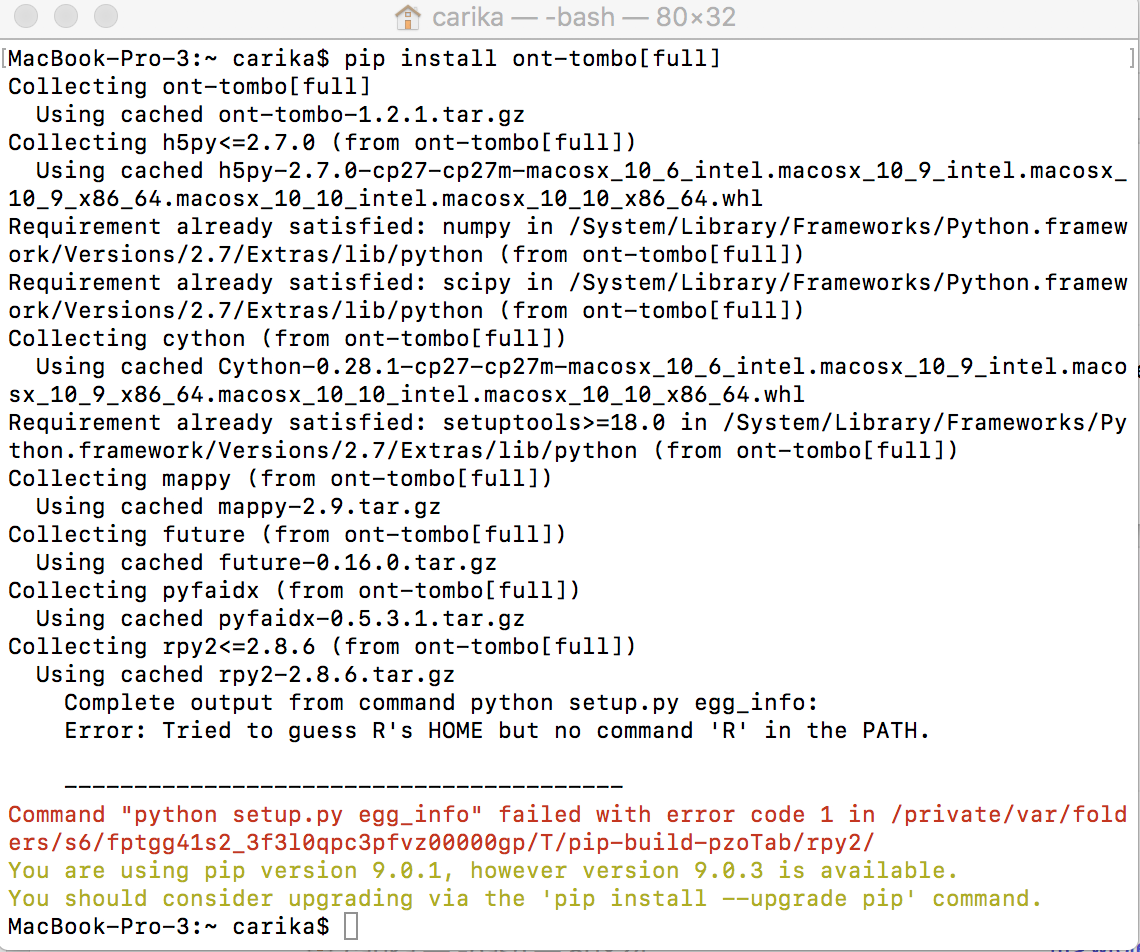Click the scrollback marker on the right edge
The image size is (1140, 952).
click(x=1133, y=60)
